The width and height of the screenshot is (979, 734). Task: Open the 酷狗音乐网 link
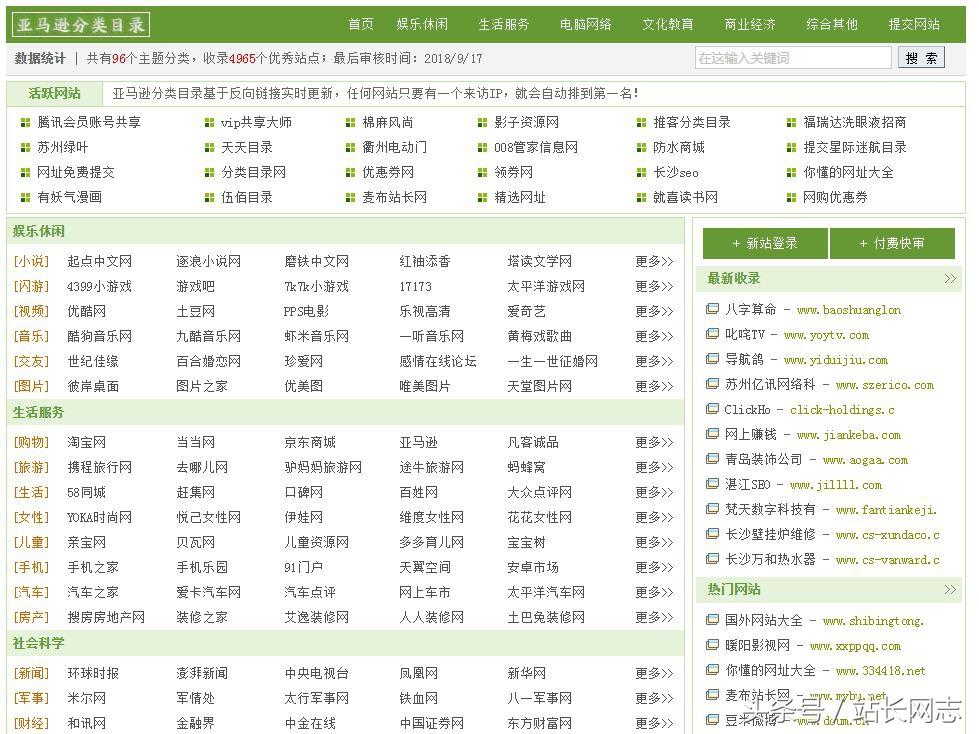(99, 336)
